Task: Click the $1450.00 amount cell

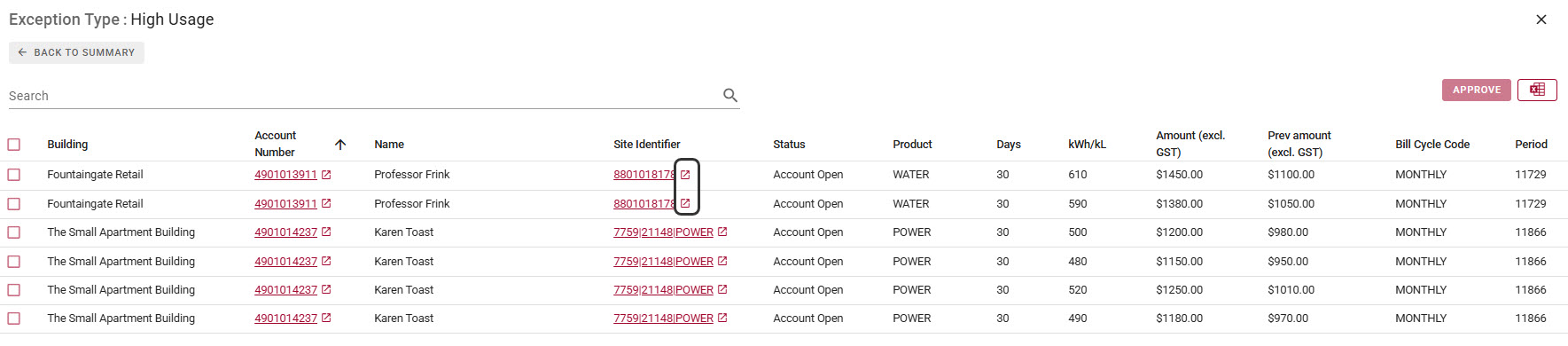Action: click(1180, 175)
